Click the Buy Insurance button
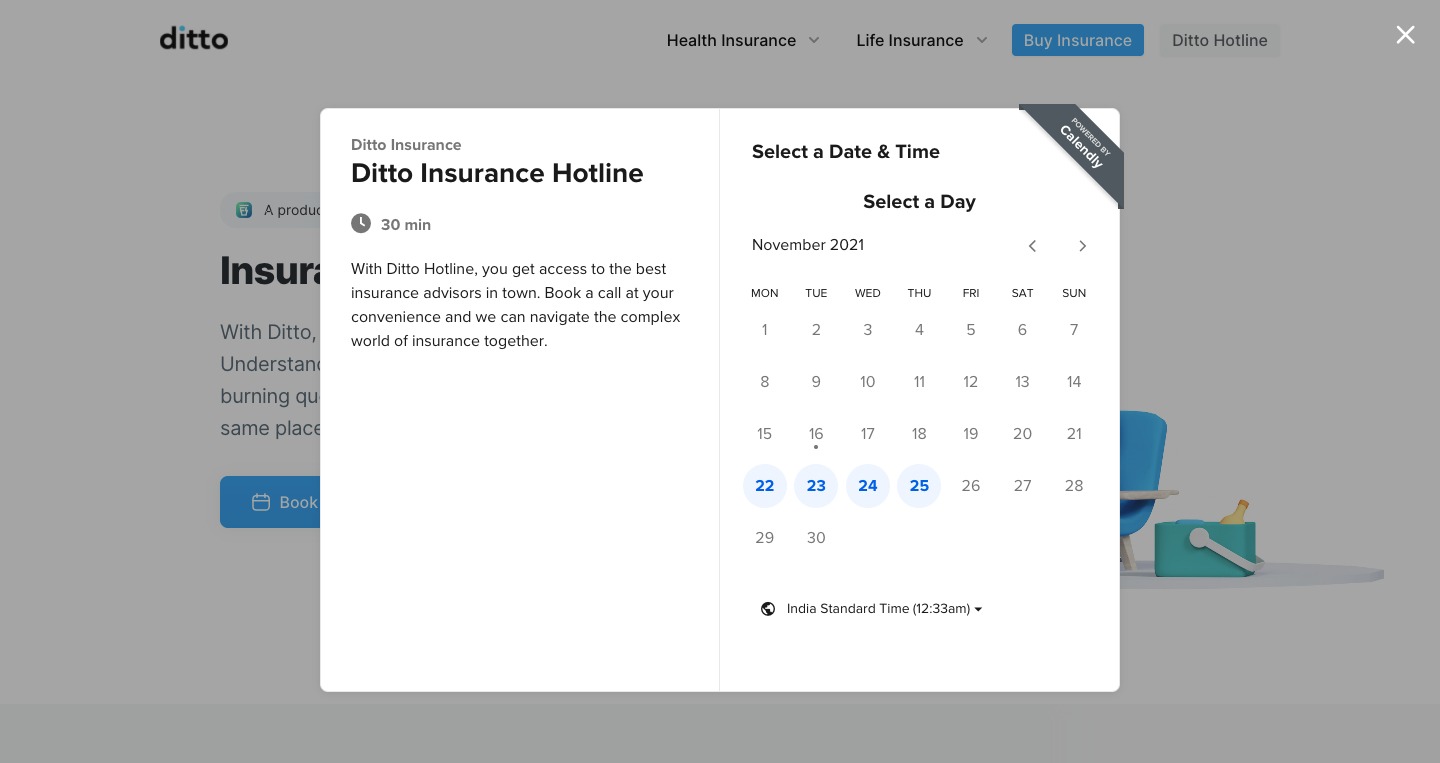Image resolution: width=1440 pixels, height=763 pixels. coord(1078,40)
